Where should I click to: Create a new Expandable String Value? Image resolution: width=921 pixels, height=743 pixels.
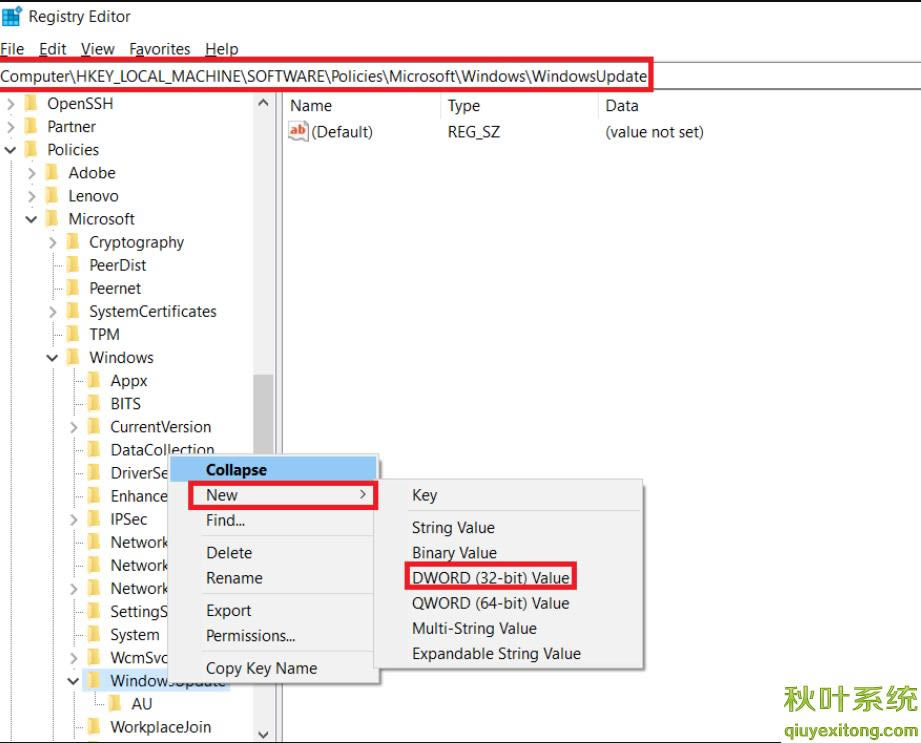point(509,654)
